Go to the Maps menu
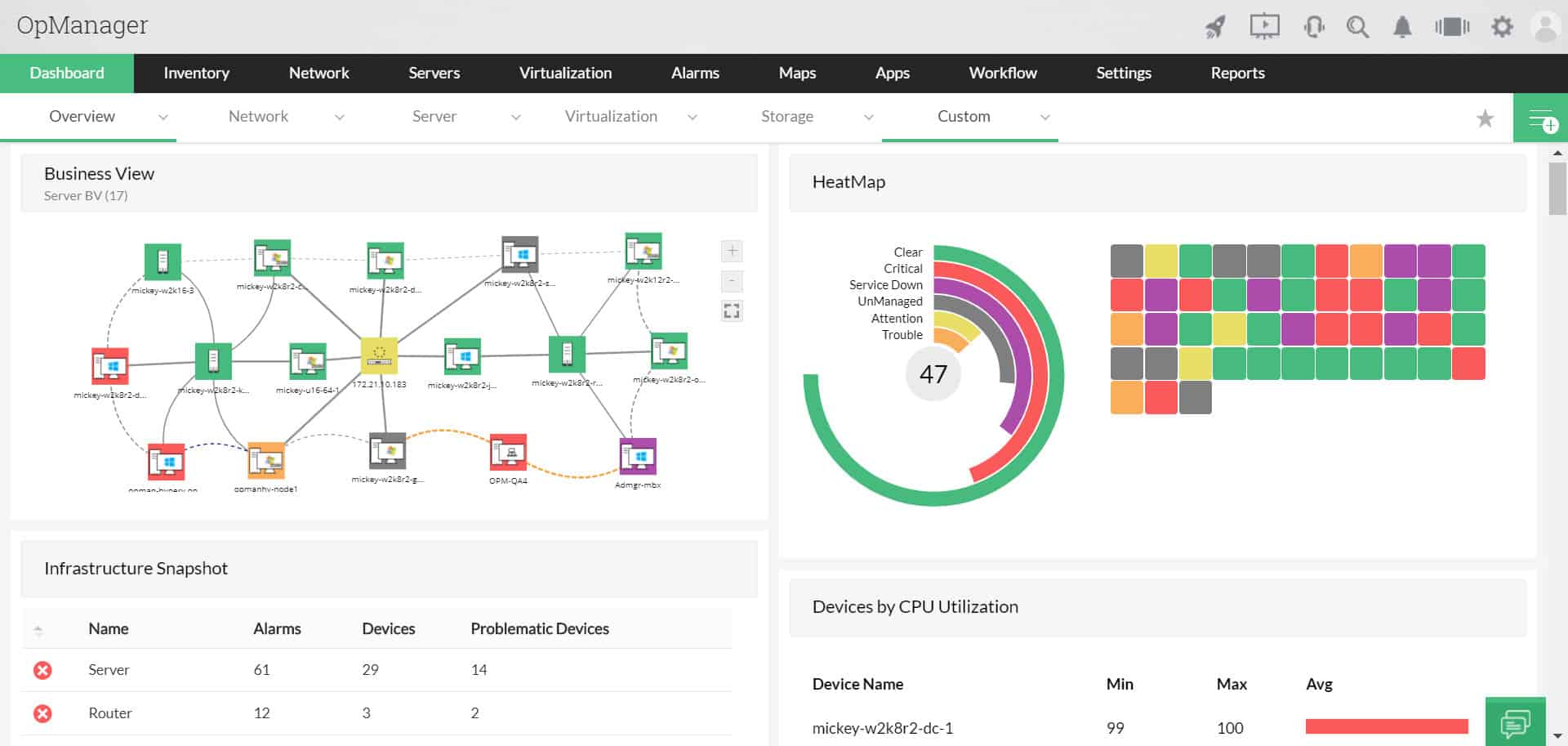 [x=797, y=74]
